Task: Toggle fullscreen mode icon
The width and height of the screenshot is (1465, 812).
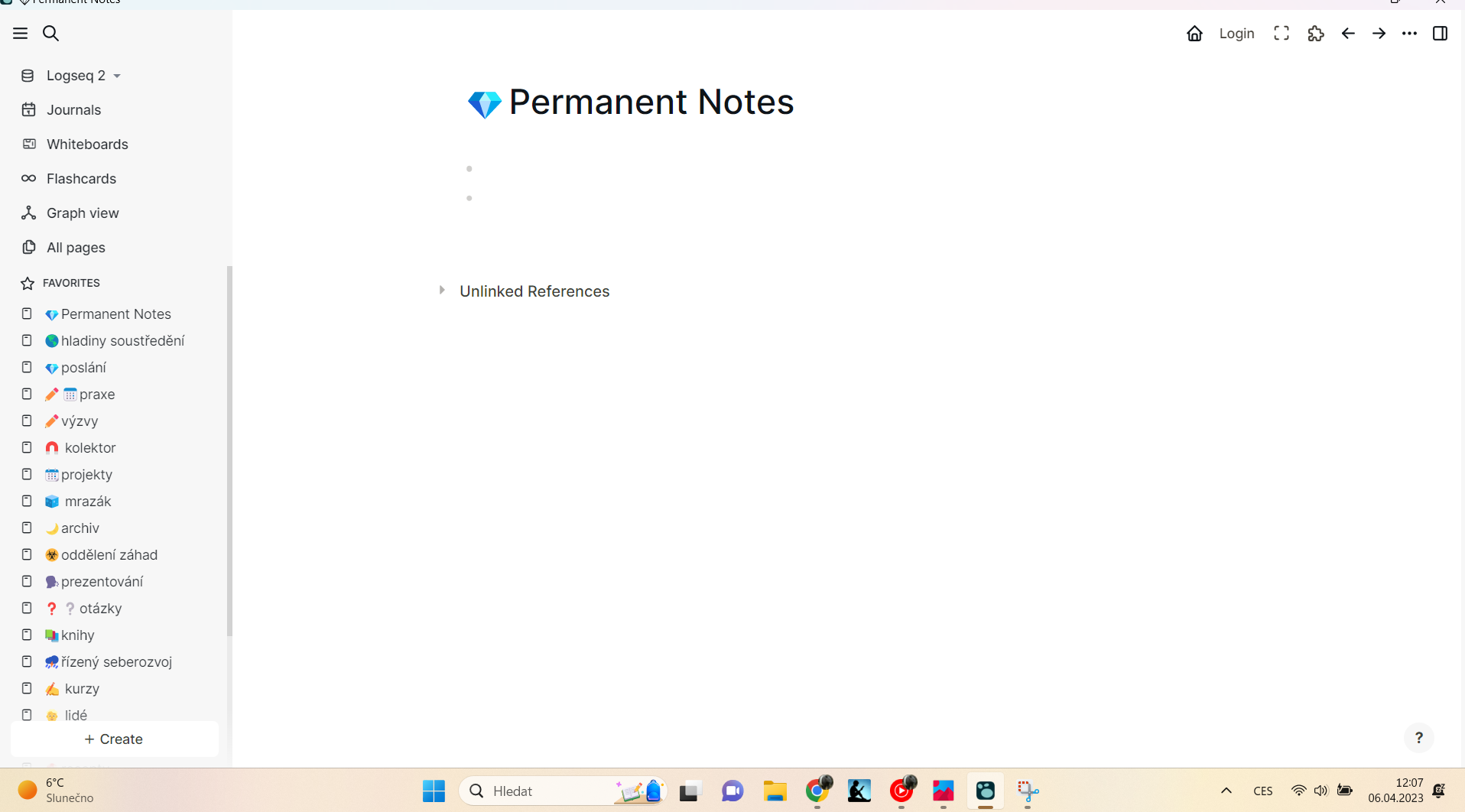Action: pyautogui.click(x=1281, y=34)
